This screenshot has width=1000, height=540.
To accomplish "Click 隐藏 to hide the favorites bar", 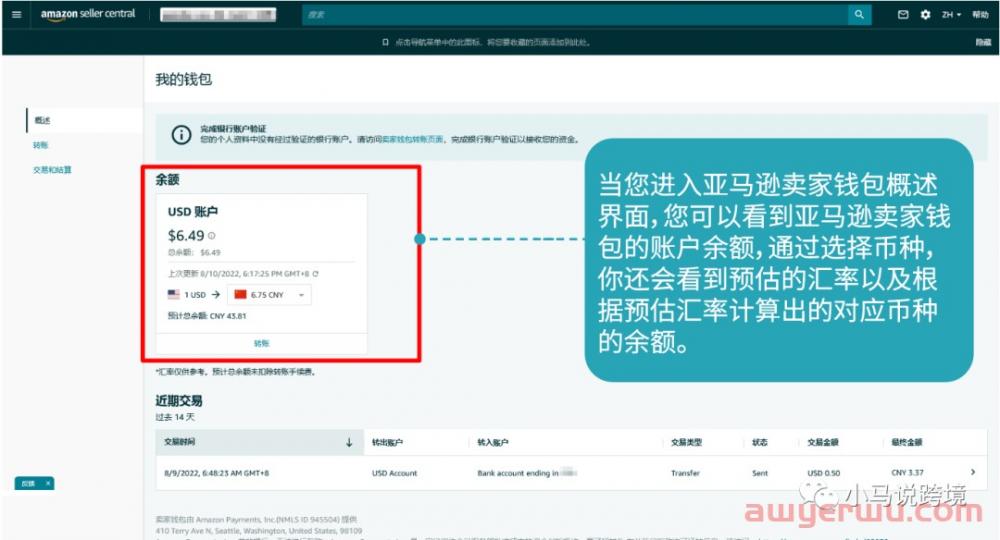I will point(983,42).
